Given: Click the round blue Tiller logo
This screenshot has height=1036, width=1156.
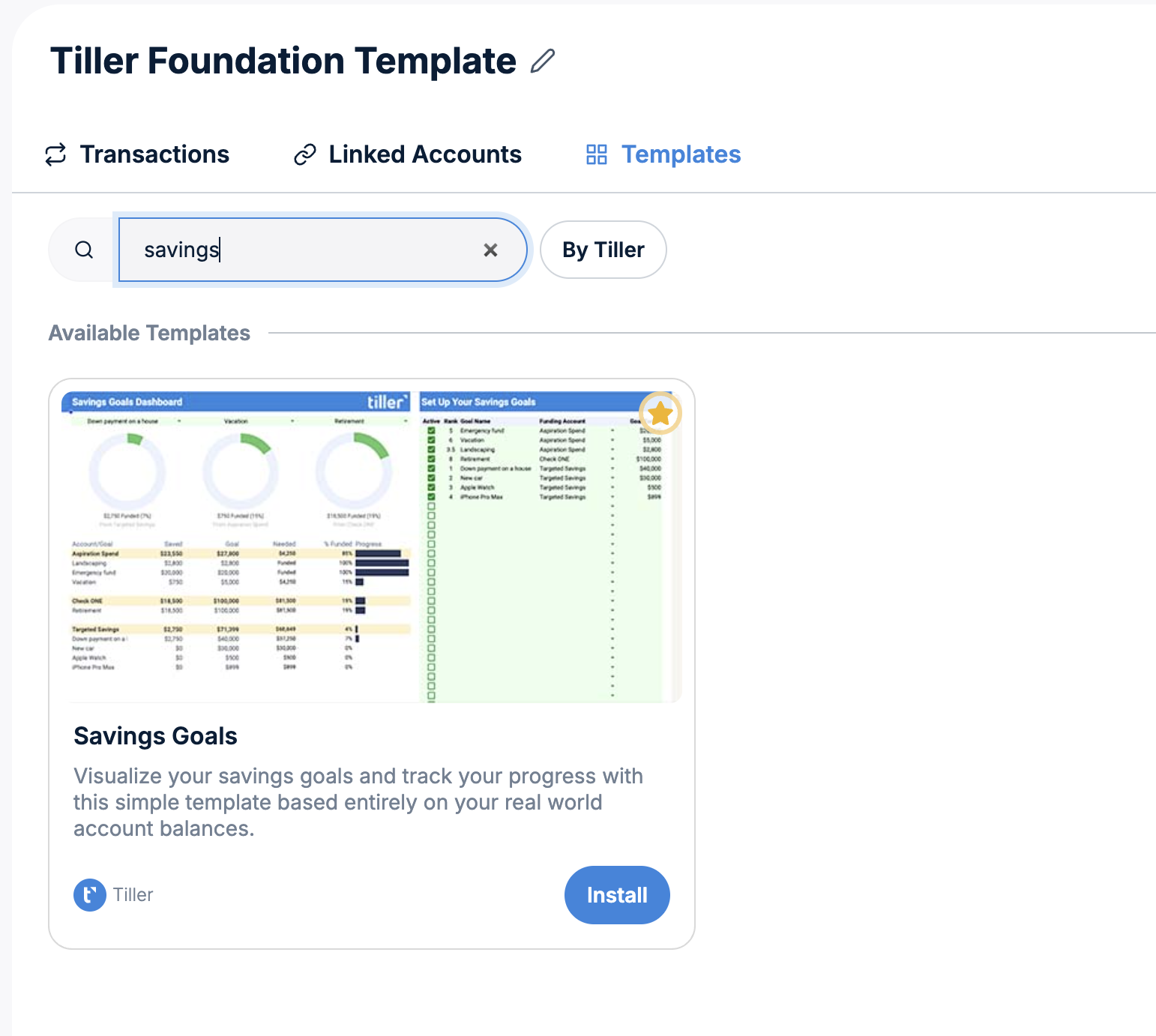Looking at the screenshot, I should (90, 895).
